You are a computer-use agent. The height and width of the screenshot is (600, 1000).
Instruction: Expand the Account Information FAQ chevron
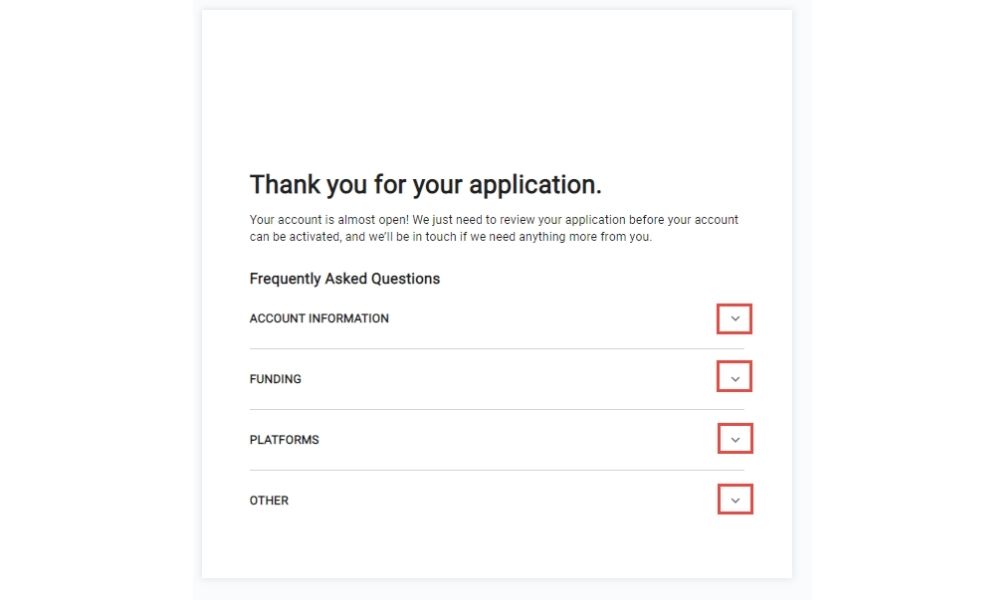[x=735, y=319]
